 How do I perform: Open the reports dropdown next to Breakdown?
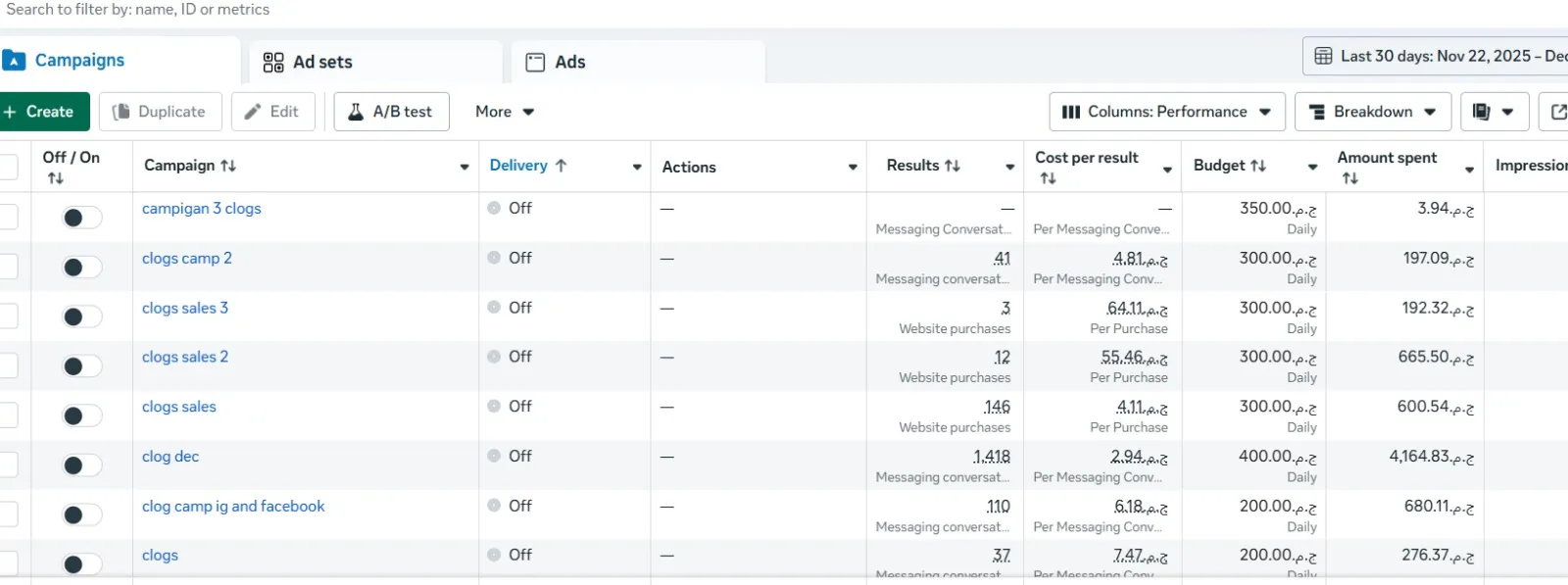(x=1494, y=112)
